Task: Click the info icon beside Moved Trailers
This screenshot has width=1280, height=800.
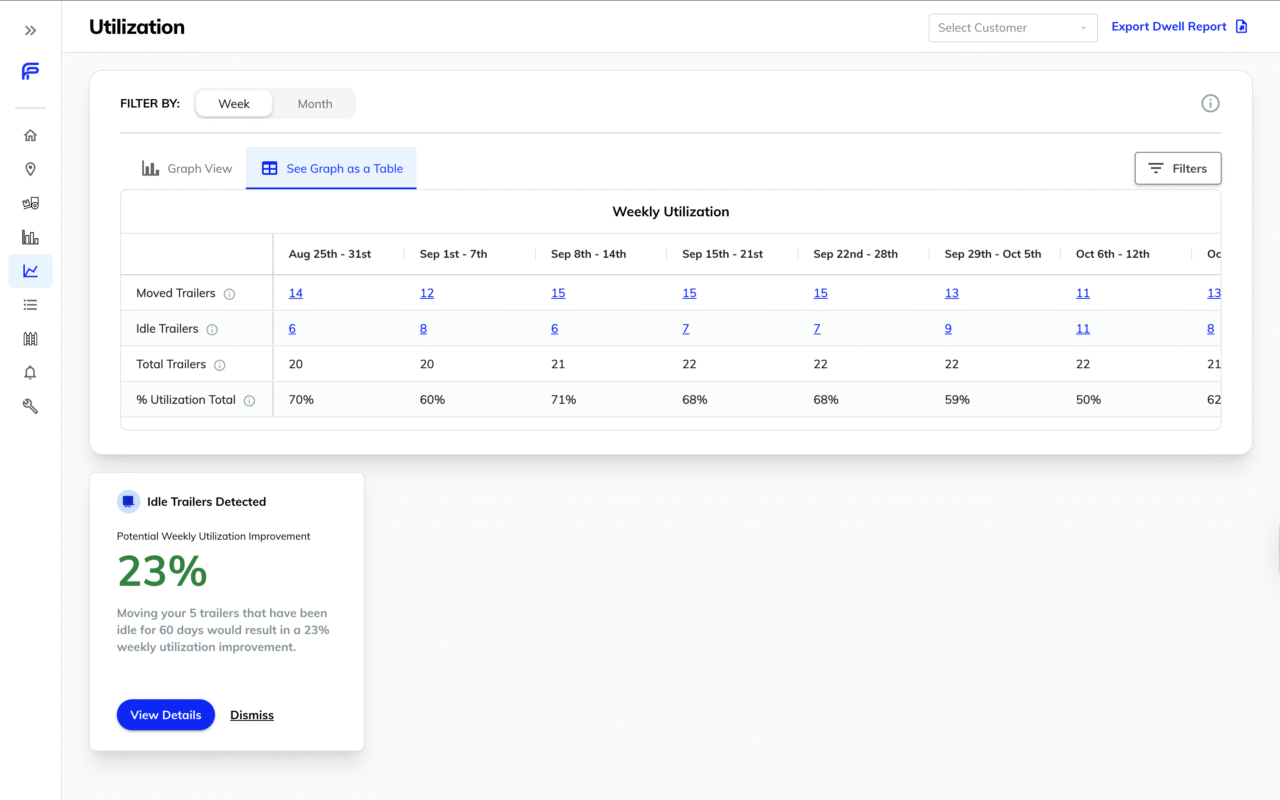Action: [229, 294]
